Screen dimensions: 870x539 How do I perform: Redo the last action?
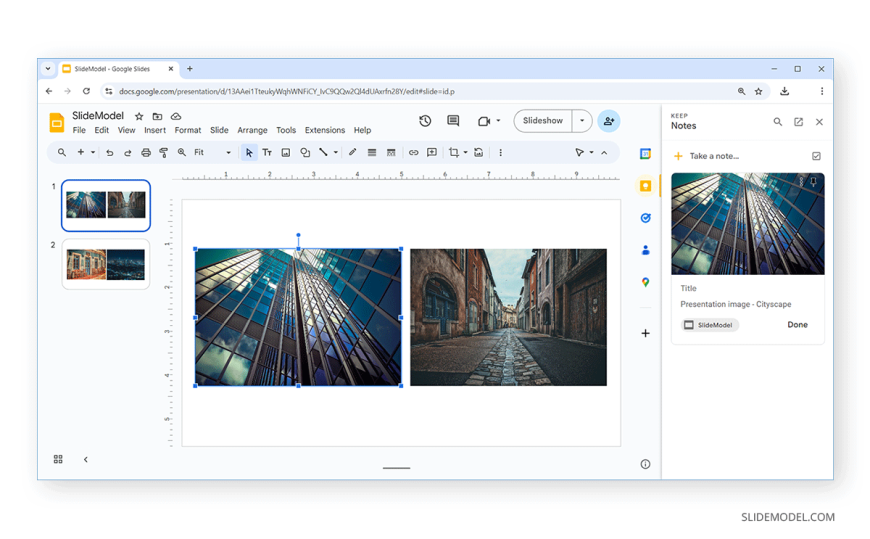click(x=127, y=153)
